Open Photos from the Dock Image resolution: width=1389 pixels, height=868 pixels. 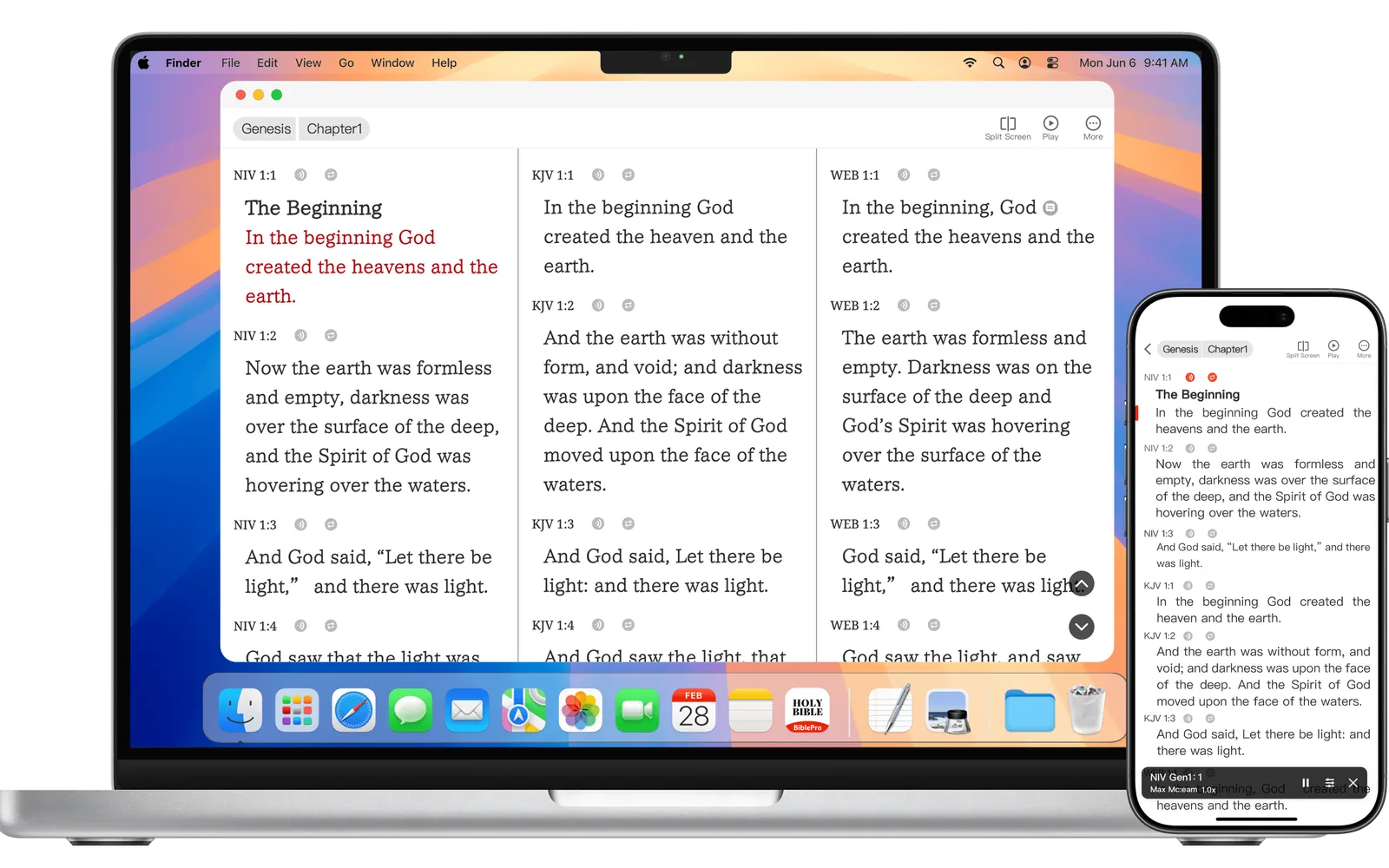point(581,712)
